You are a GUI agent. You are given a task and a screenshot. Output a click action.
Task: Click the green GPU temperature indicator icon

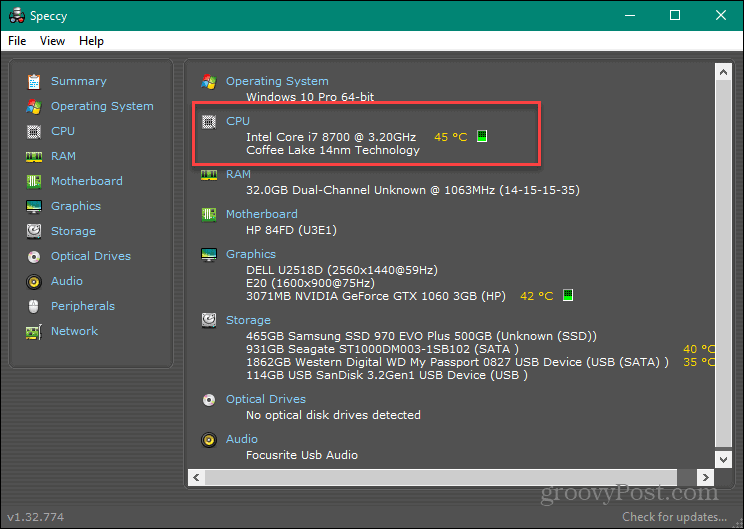(567, 295)
